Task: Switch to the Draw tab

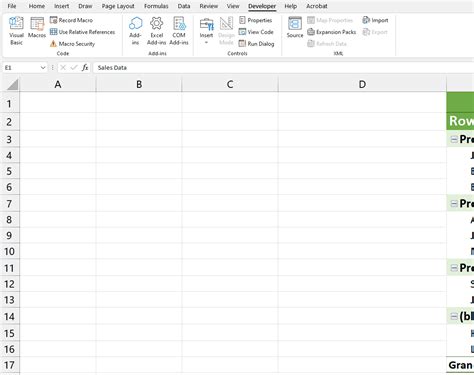Action: click(85, 6)
